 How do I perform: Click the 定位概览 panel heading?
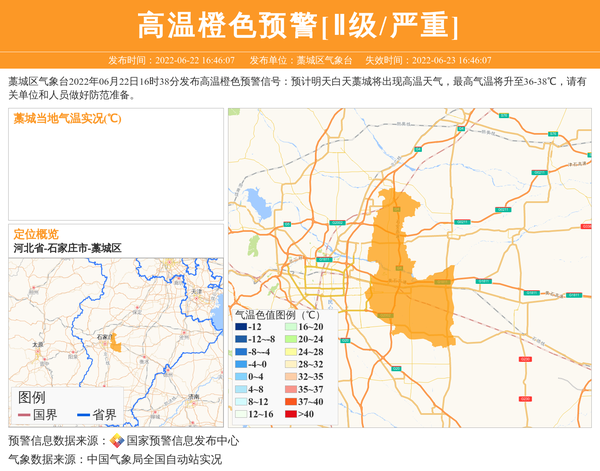36,233
